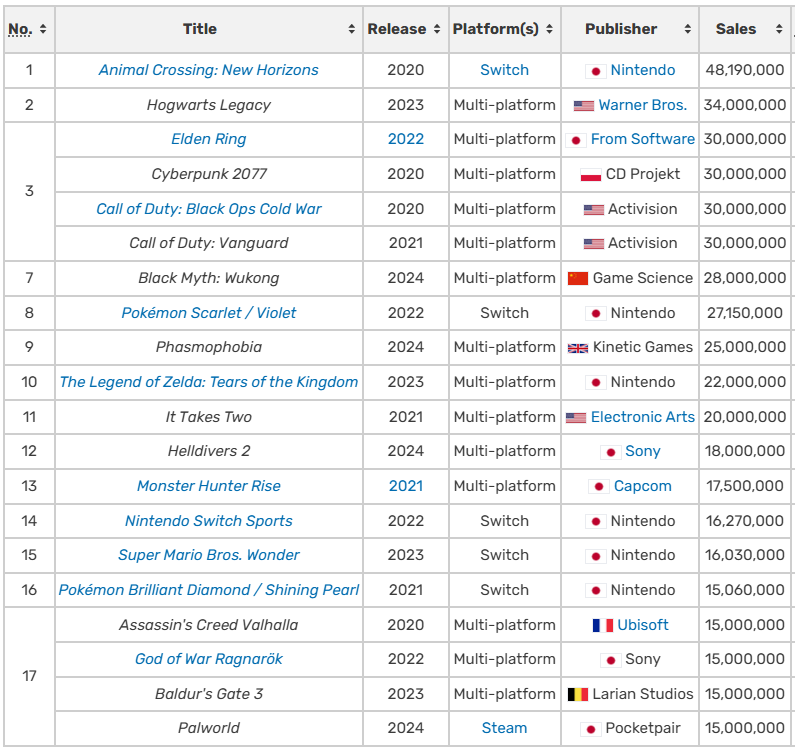Open the Elden Ring article link

208,139
